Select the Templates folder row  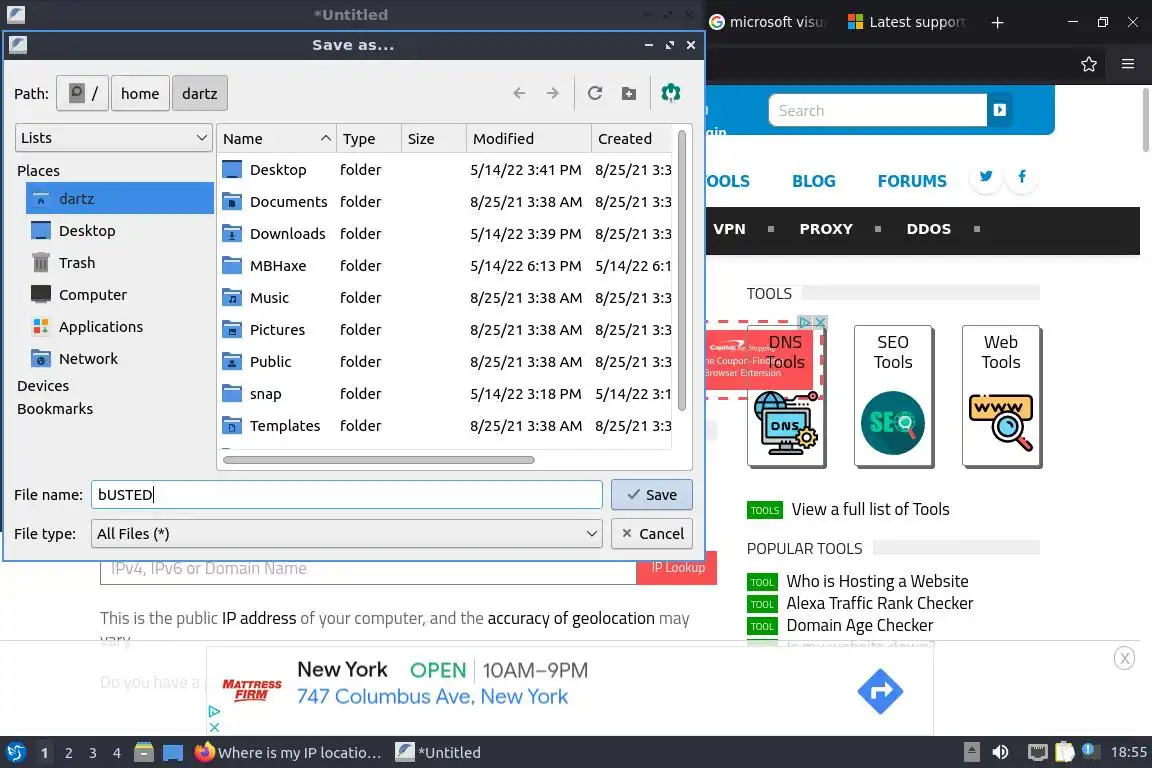(446, 426)
